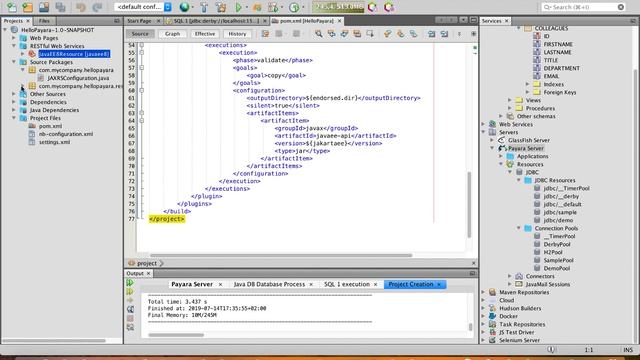Viewport: 640px width, 360px height.
Task: Switch to History view button
Action: [237, 34]
